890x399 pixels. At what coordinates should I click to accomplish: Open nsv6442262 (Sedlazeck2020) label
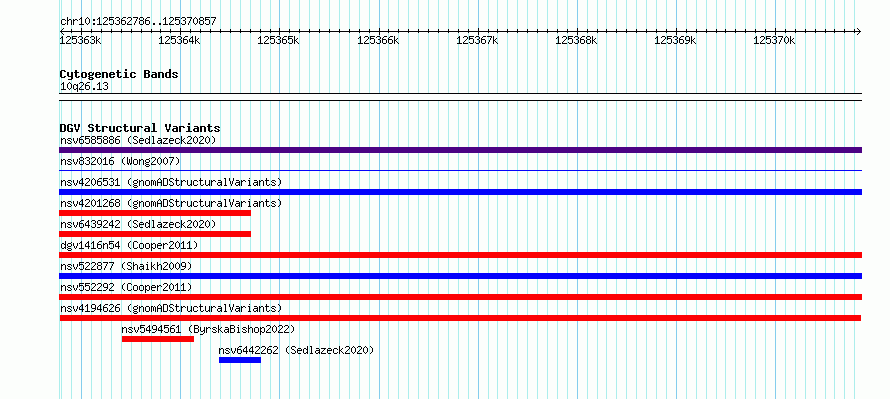[x=296, y=350]
